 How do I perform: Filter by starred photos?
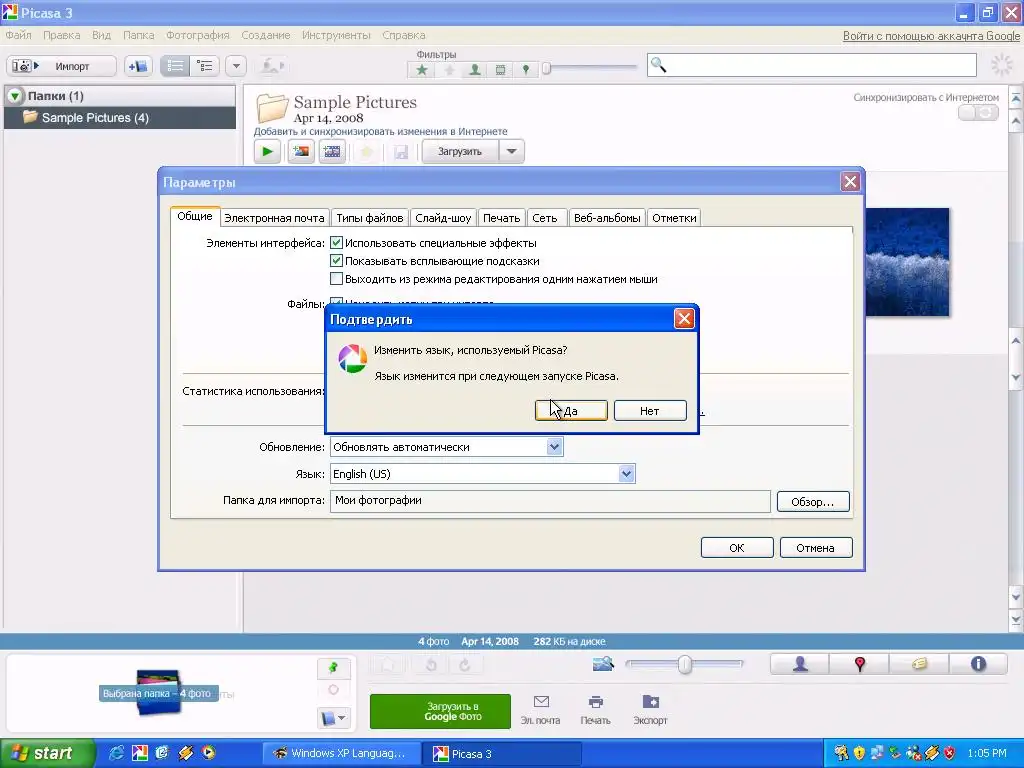422,69
